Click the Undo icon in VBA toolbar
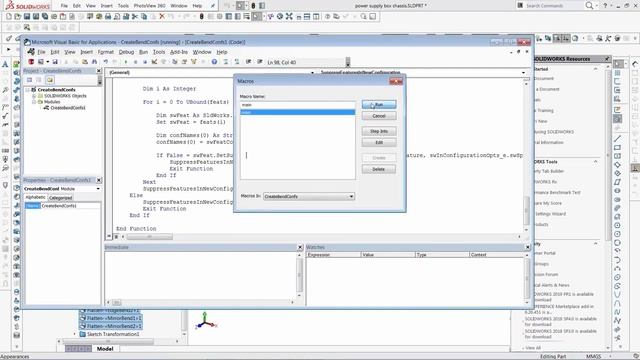The height and width of the screenshot is (360, 640). (106, 62)
